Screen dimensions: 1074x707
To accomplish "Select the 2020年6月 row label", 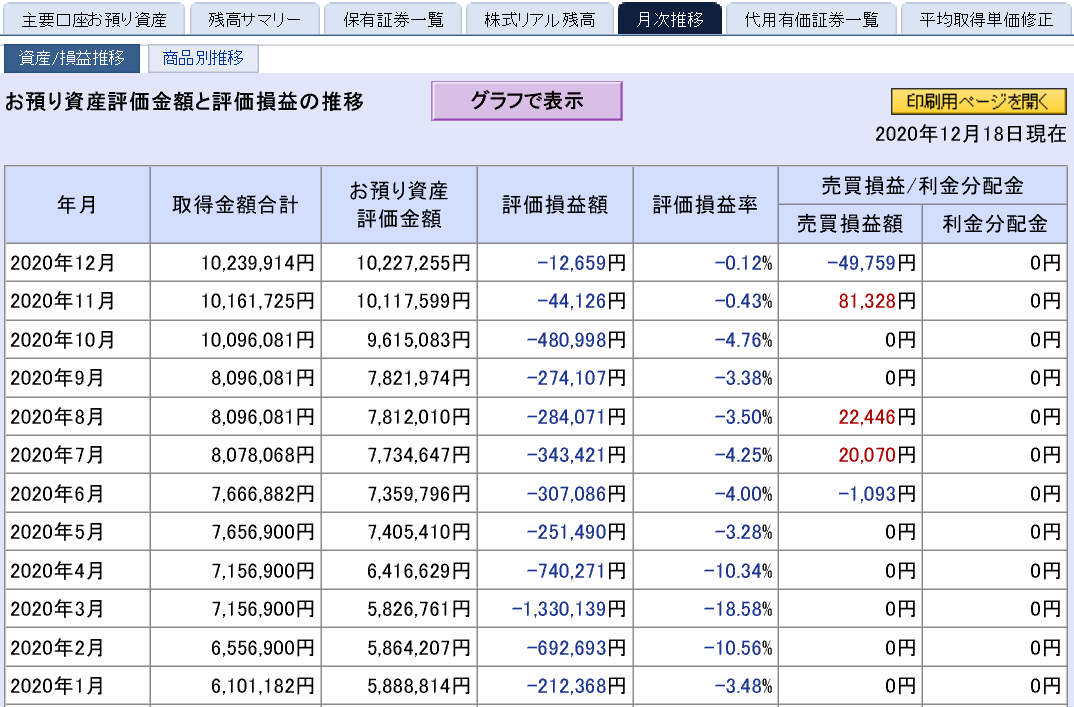I will 77,494.
